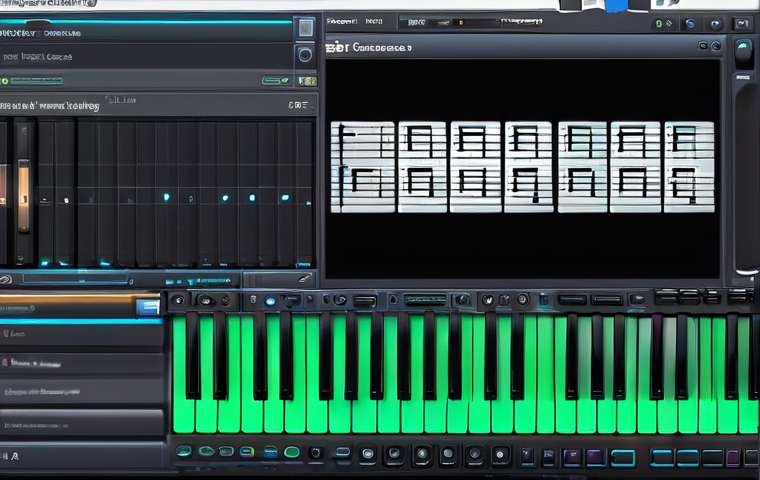The width and height of the screenshot is (760, 480).
Task: Click the sixth, last round pad below the keyboard
Action: pyautogui.click(x=500, y=454)
